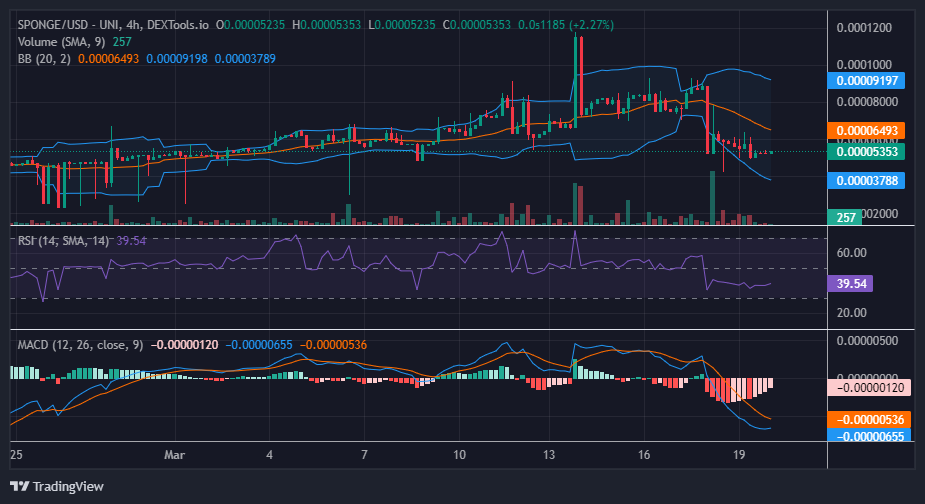This screenshot has height=504, width=925.
Task: Click date label 16 on time axis
Action: 644,455
